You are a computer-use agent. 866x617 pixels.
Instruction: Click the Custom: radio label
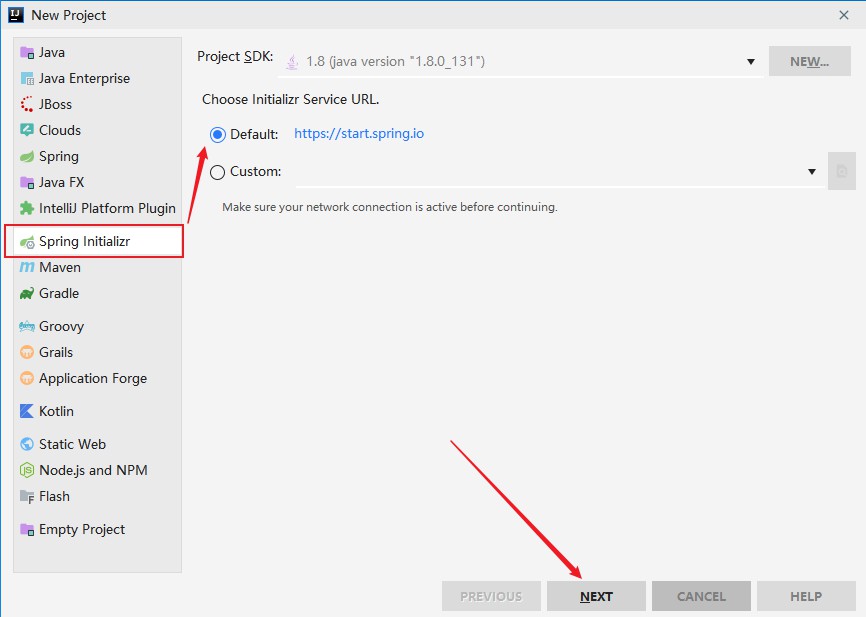pyautogui.click(x=256, y=172)
